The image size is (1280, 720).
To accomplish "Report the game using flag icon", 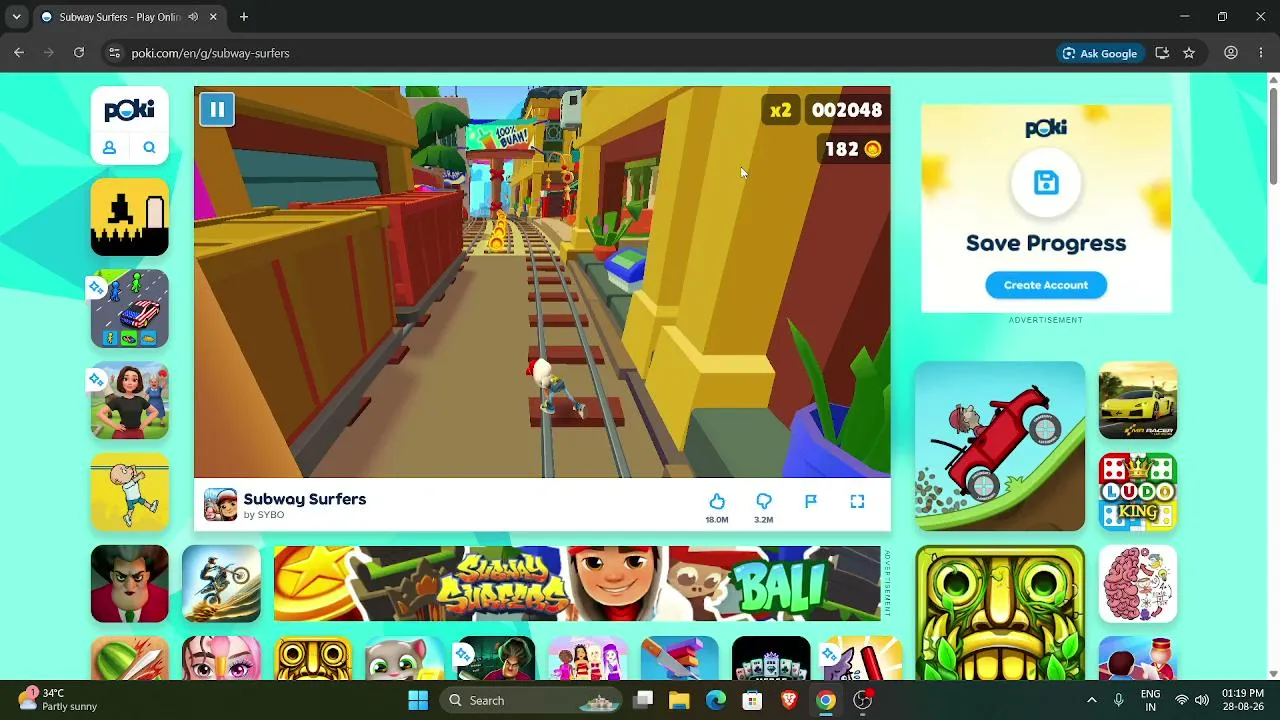I will coord(811,502).
